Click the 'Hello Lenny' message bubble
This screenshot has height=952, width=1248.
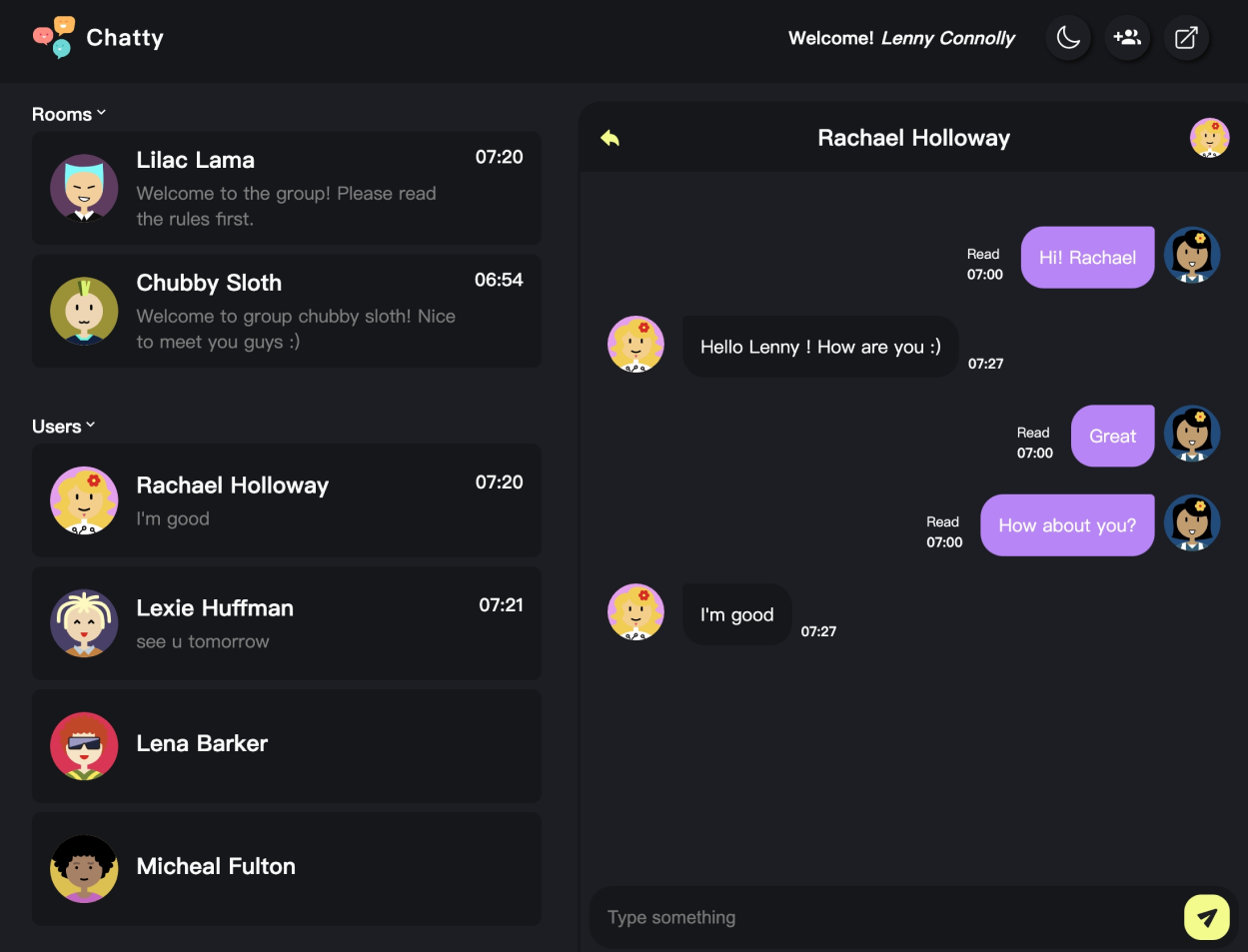coord(820,347)
